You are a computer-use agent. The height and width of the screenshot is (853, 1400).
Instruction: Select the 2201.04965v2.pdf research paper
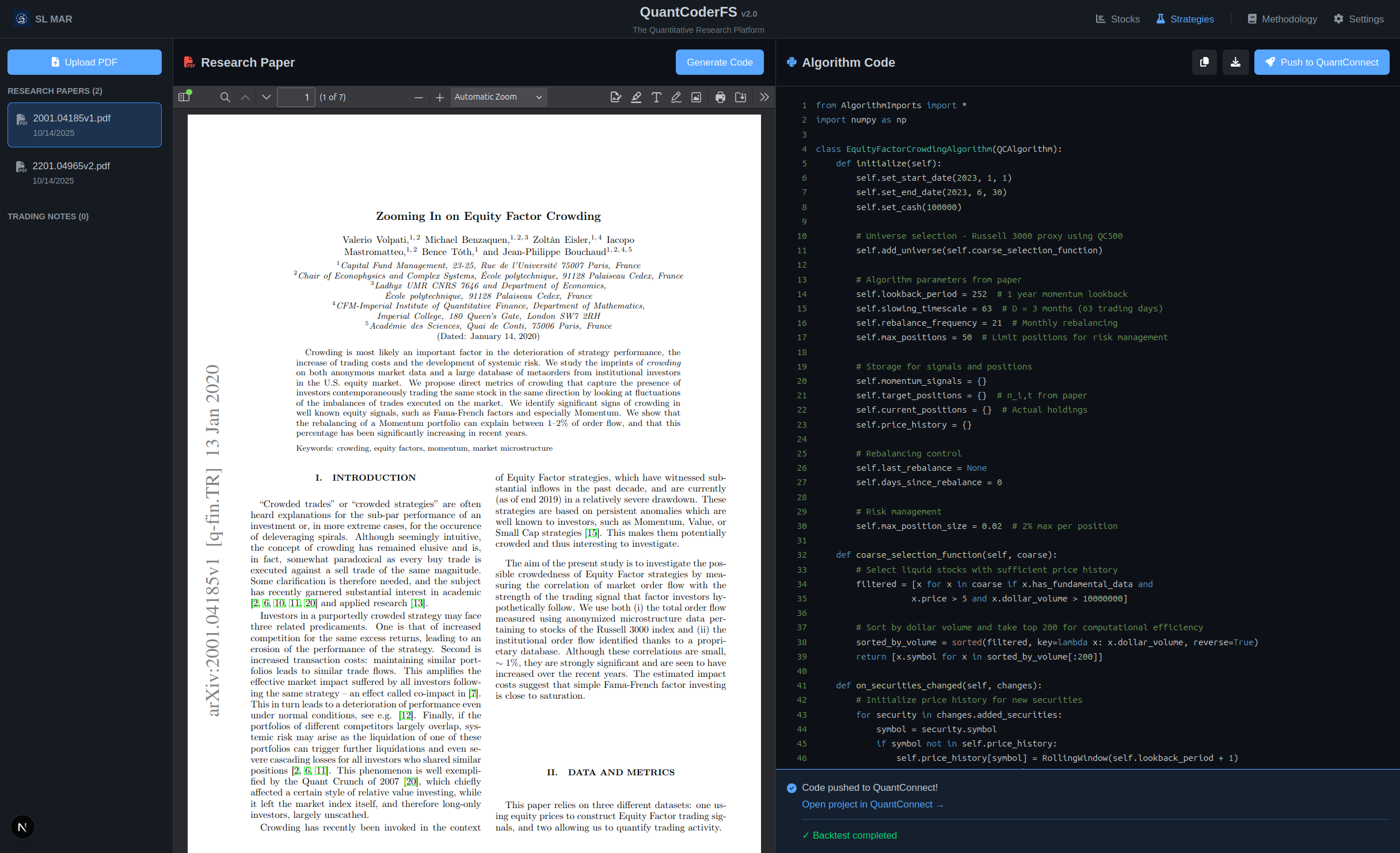pyautogui.click(x=84, y=172)
